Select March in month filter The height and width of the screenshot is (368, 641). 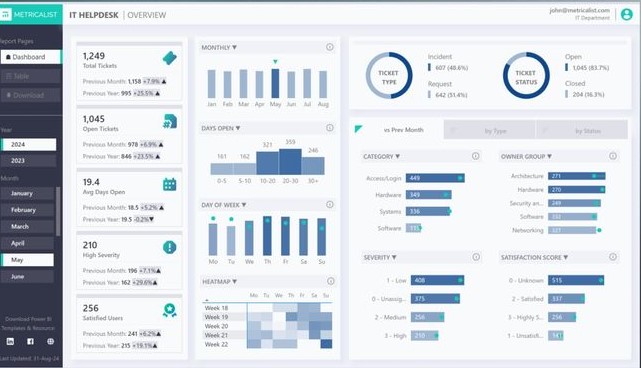27,227
